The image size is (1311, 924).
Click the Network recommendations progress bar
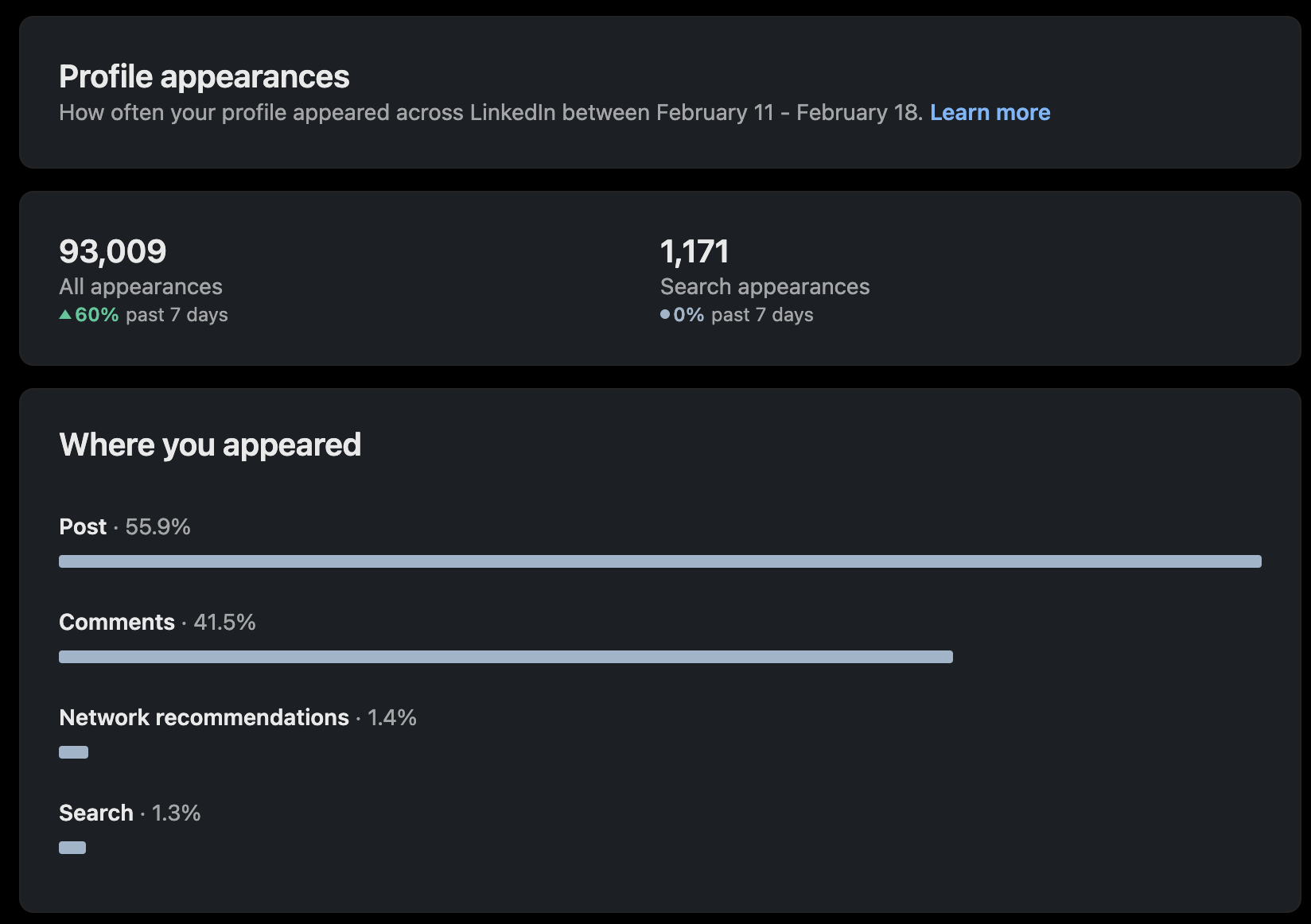tap(72, 751)
